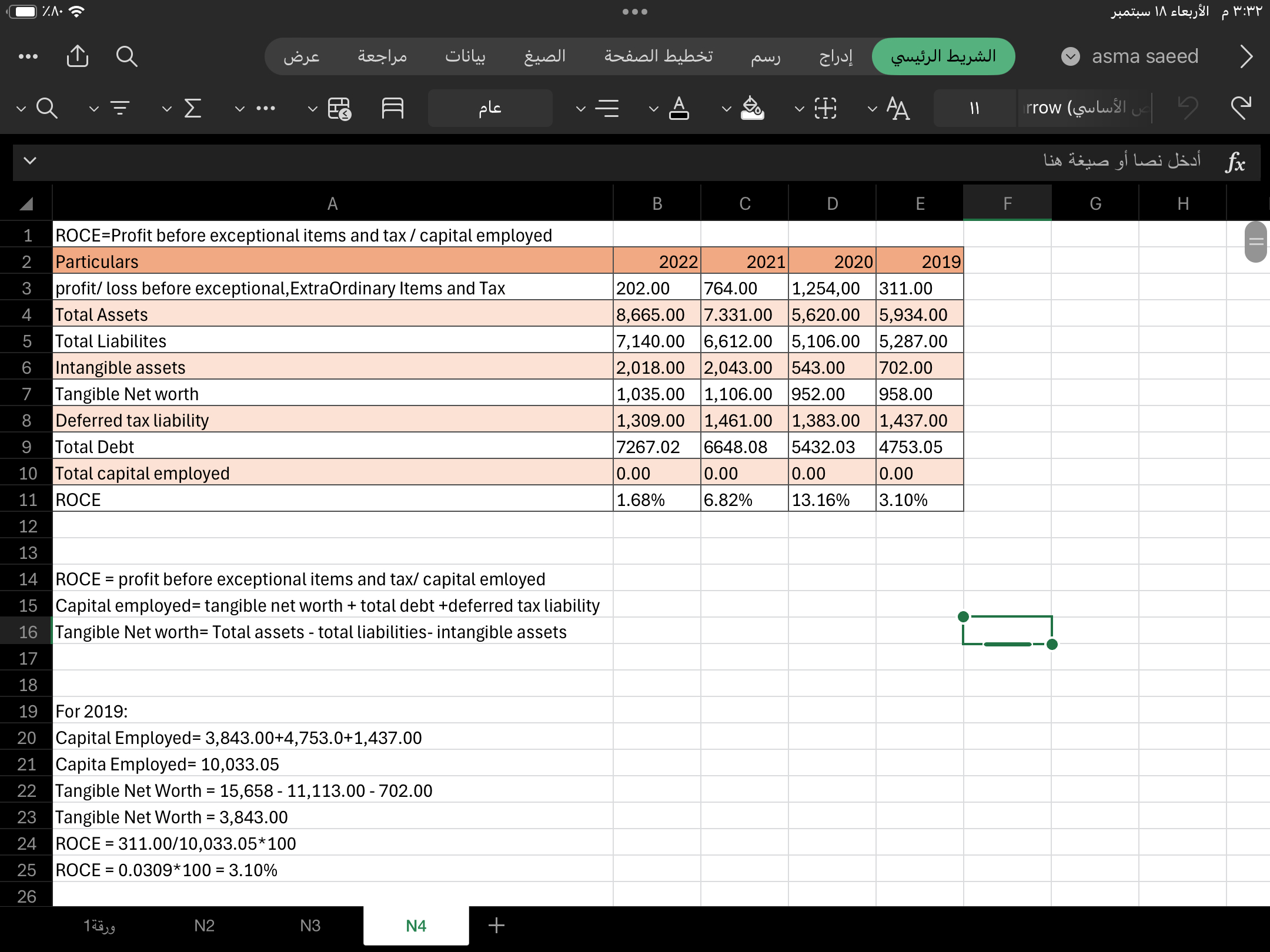Select column F header
1270x952 pixels.
1007,203
